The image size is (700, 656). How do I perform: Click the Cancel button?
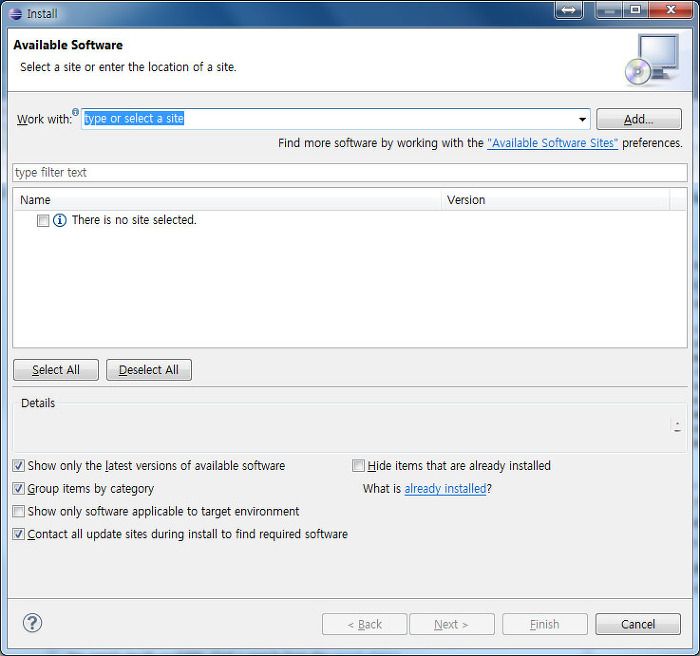[x=638, y=624]
